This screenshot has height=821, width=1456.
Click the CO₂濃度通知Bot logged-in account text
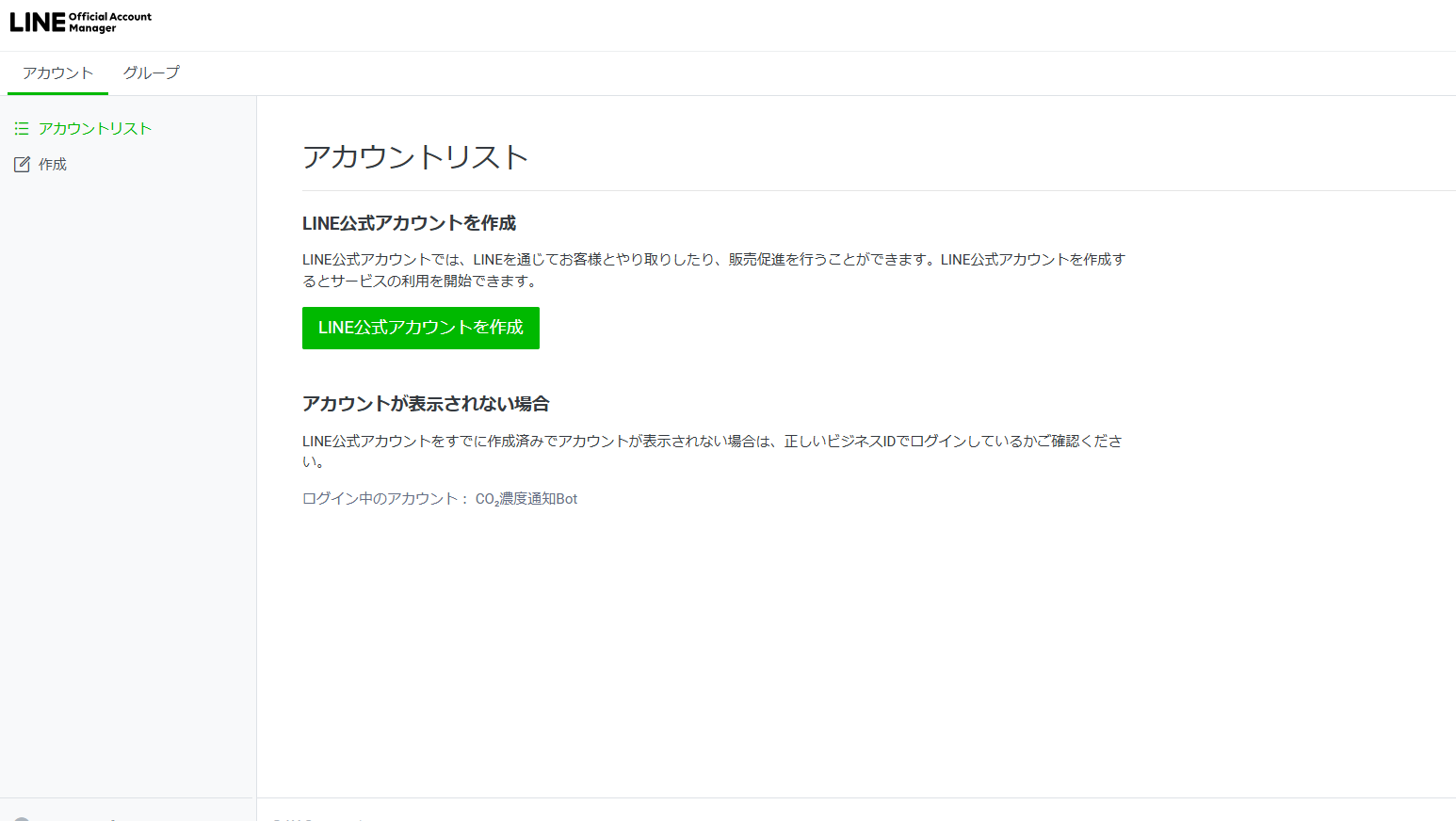point(526,499)
